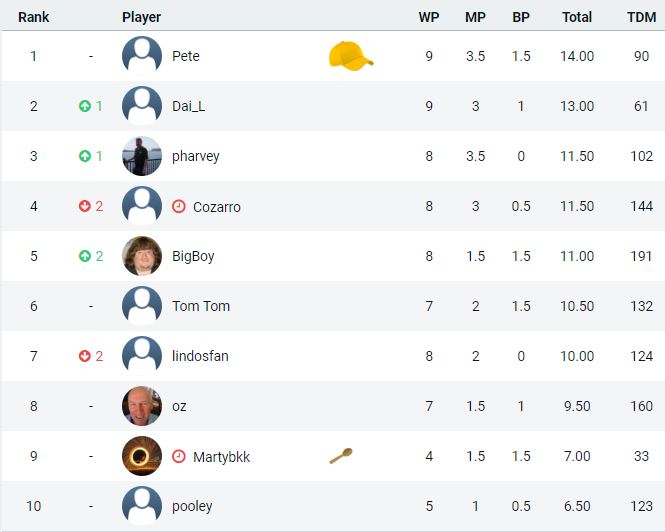Viewport: 665px width, 532px height.
Task: Sort by the TDM column header
Action: click(x=641, y=17)
